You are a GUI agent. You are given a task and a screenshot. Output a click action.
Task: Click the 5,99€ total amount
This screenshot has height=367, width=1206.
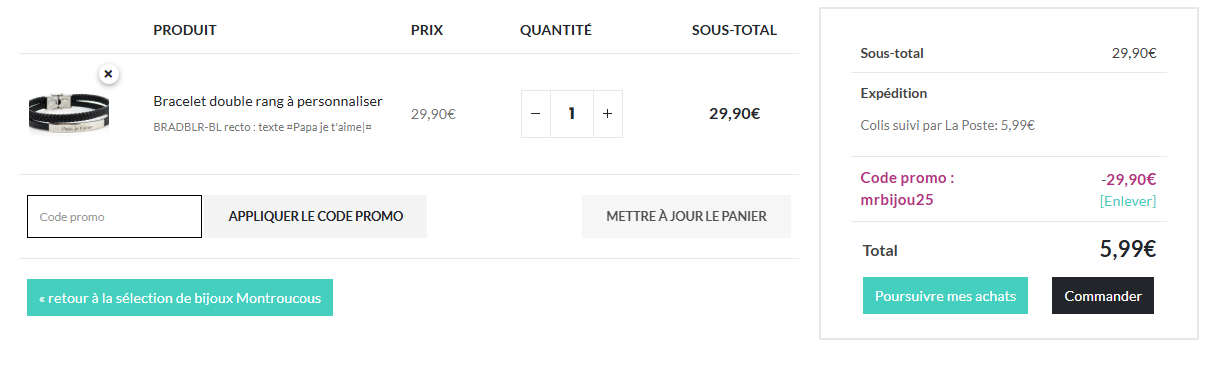point(1128,249)
